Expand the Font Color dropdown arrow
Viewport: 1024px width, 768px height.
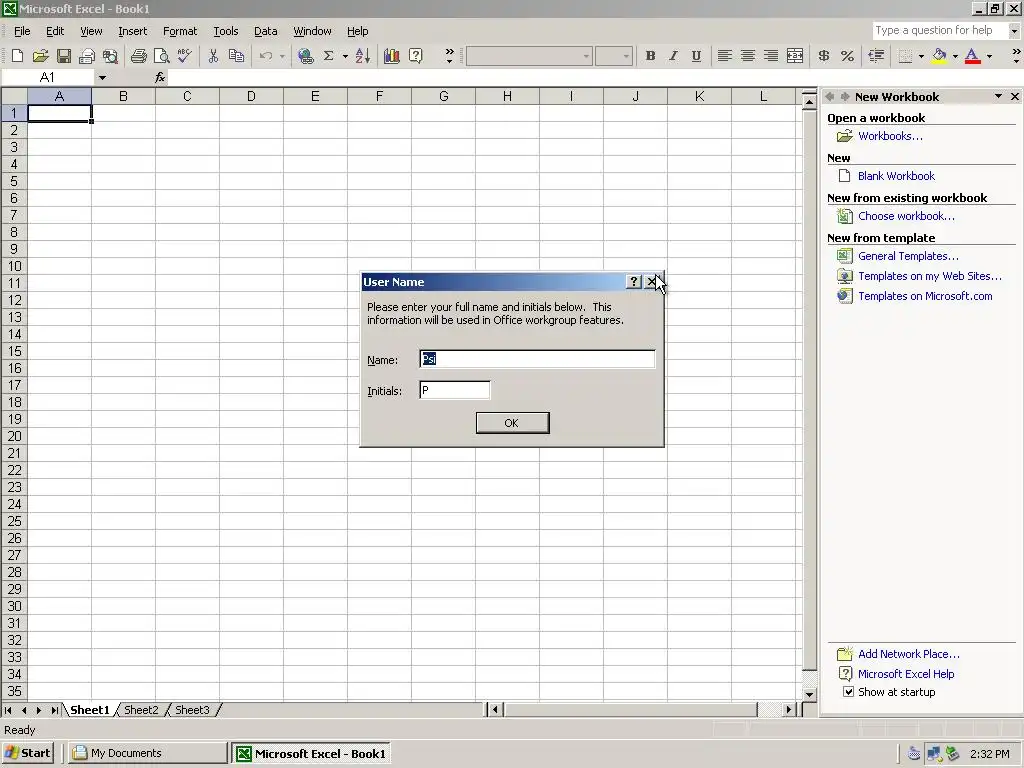click(989, 56)
